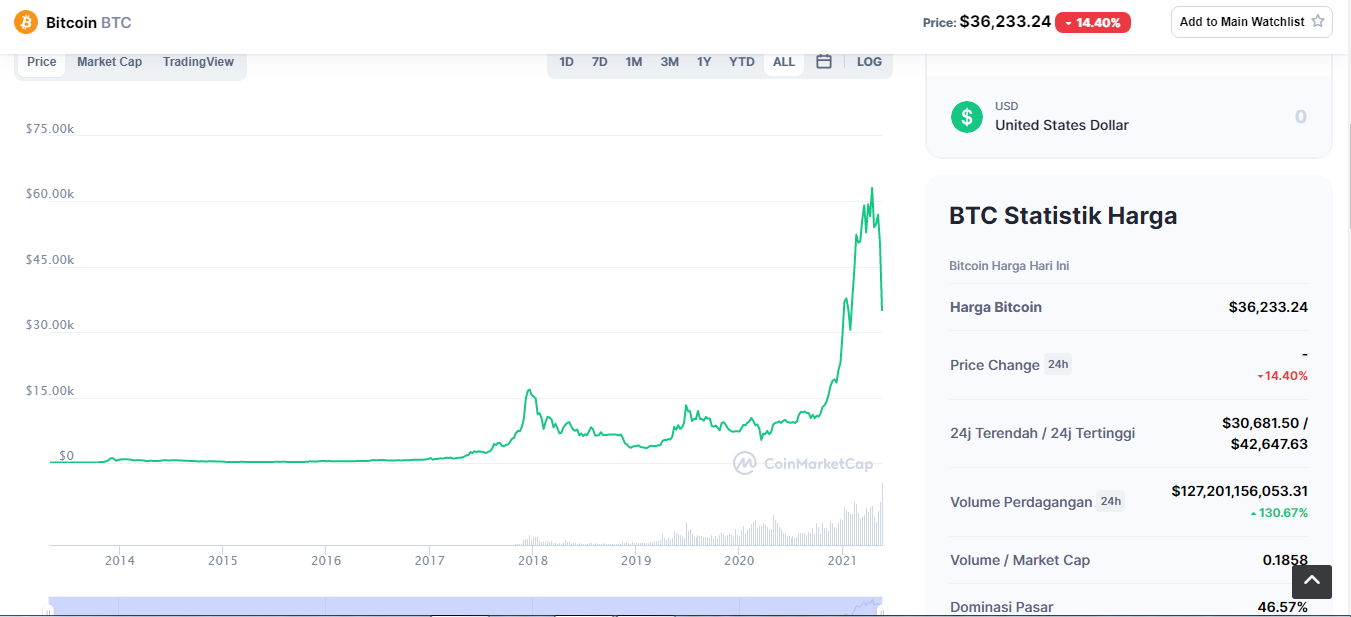
Task: Select the Price chart tab
Action: click(x=42, y=62)
